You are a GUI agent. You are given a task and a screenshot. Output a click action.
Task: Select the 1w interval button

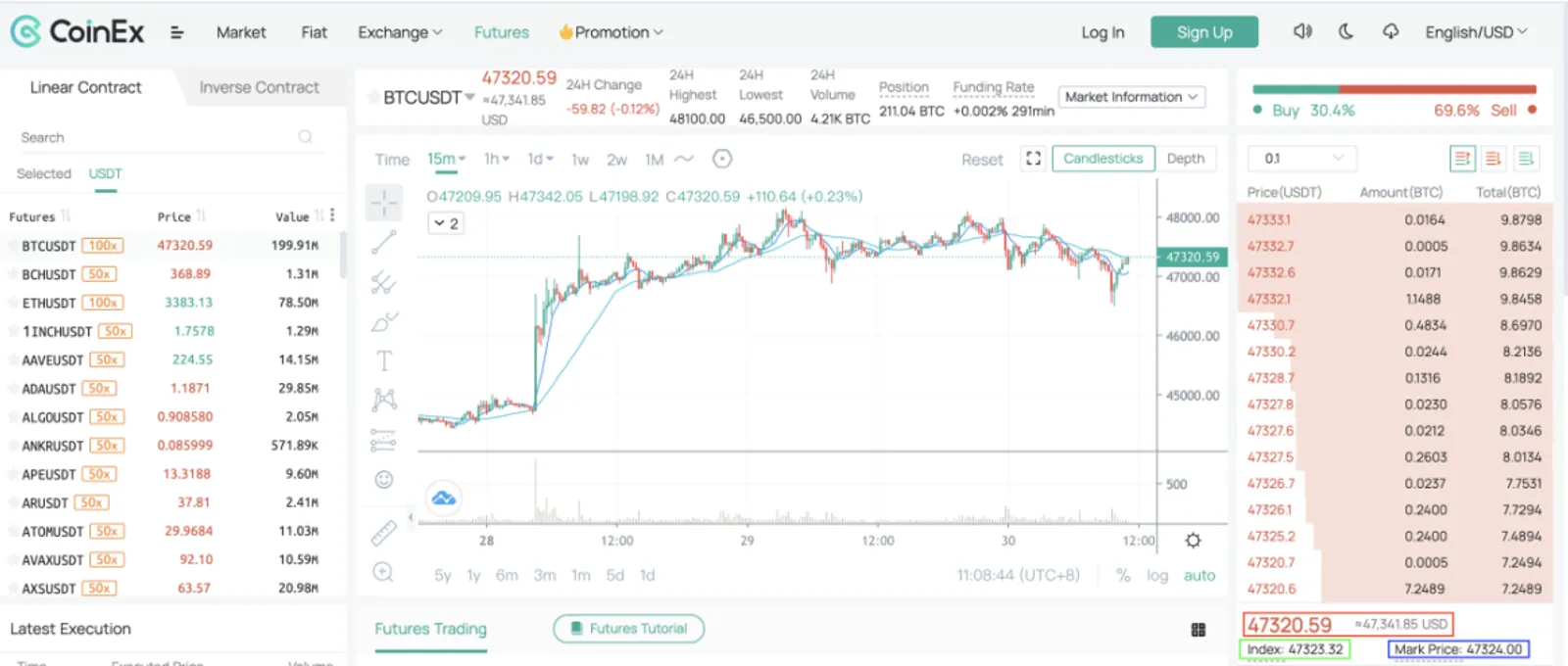(x=580, y=159)
